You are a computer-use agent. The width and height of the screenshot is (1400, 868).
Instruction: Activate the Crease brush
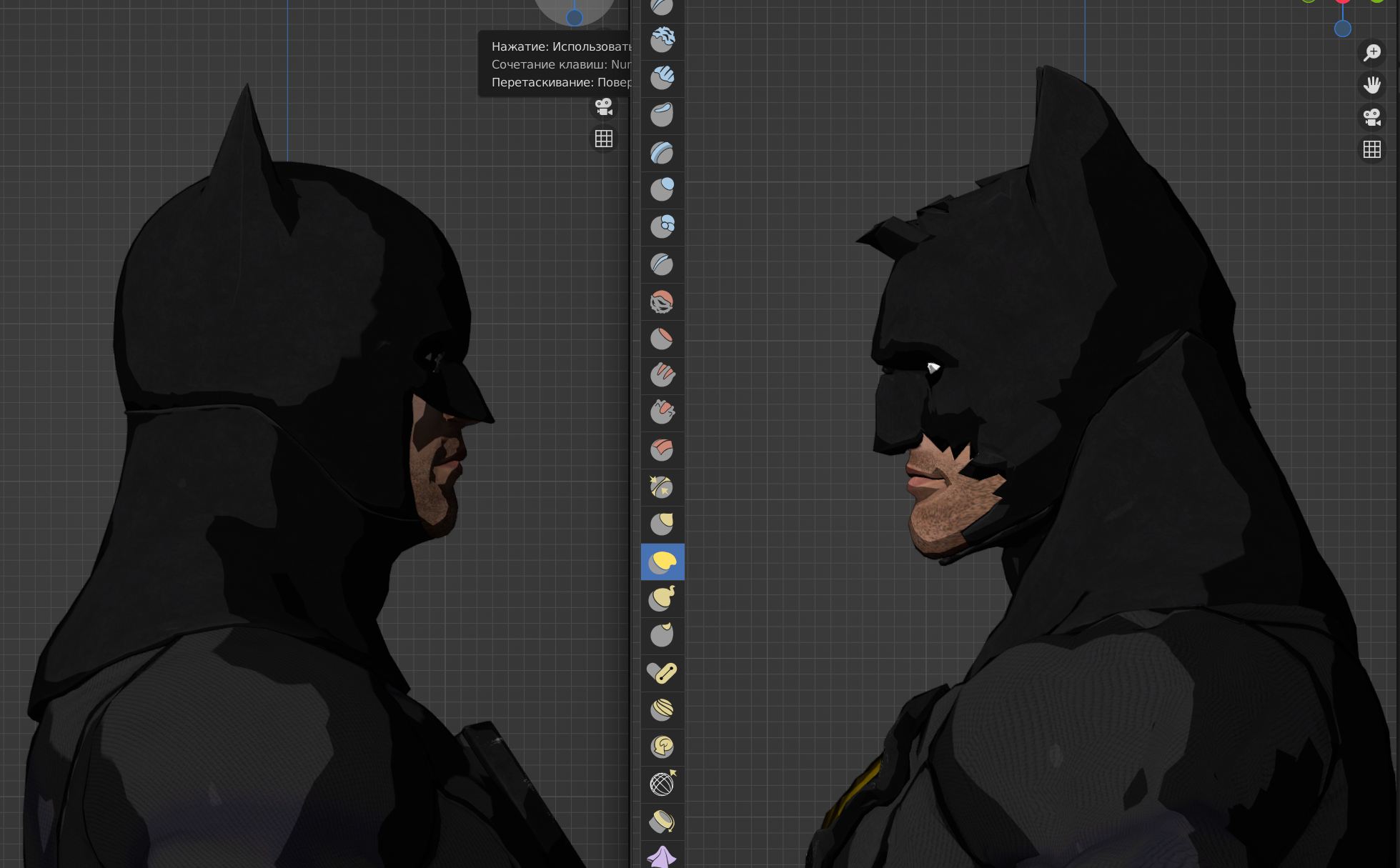[x=662, y=264]
